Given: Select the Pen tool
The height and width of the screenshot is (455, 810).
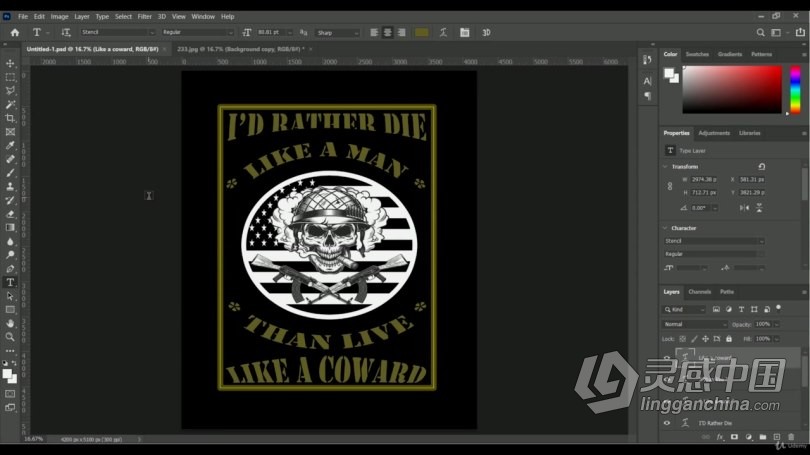Looking at the screenshot, I should (x=10, y=269).
